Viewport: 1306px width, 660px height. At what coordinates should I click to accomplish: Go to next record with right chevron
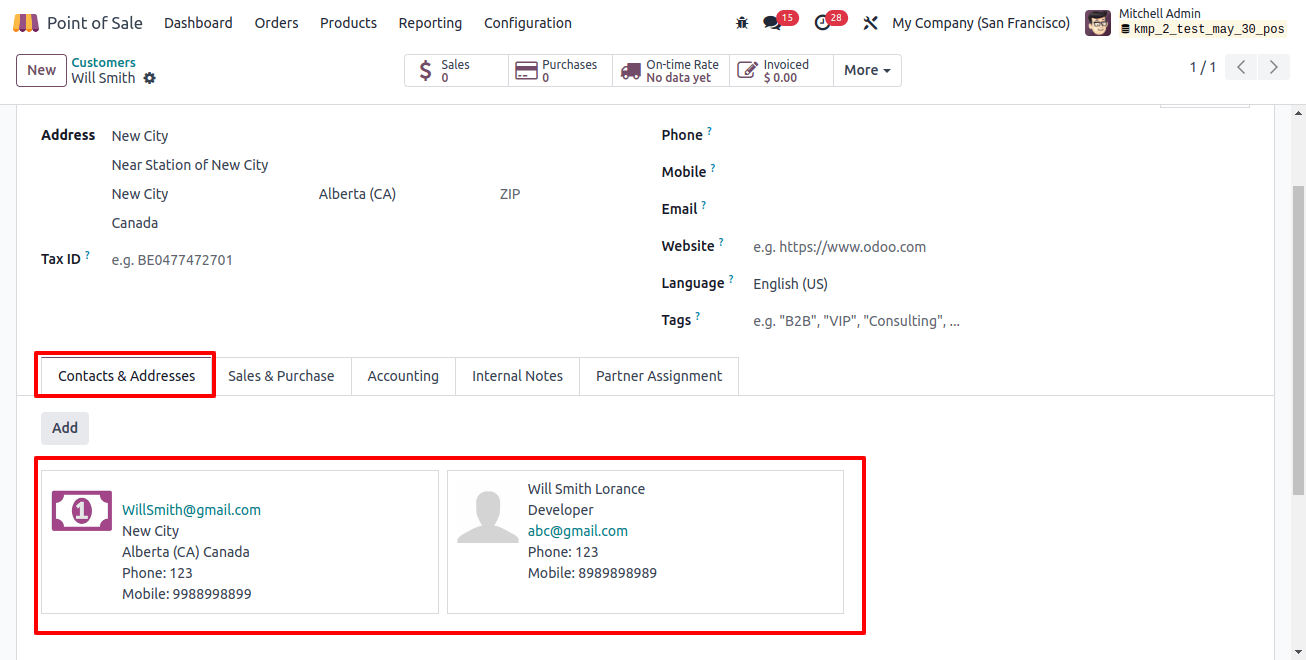coord(1273,68)
